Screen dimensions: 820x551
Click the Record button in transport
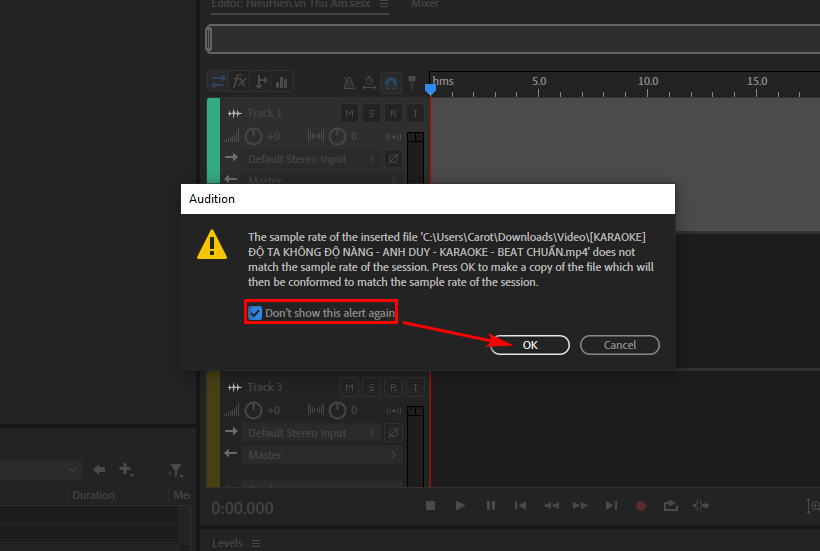[x=641, y=506]
